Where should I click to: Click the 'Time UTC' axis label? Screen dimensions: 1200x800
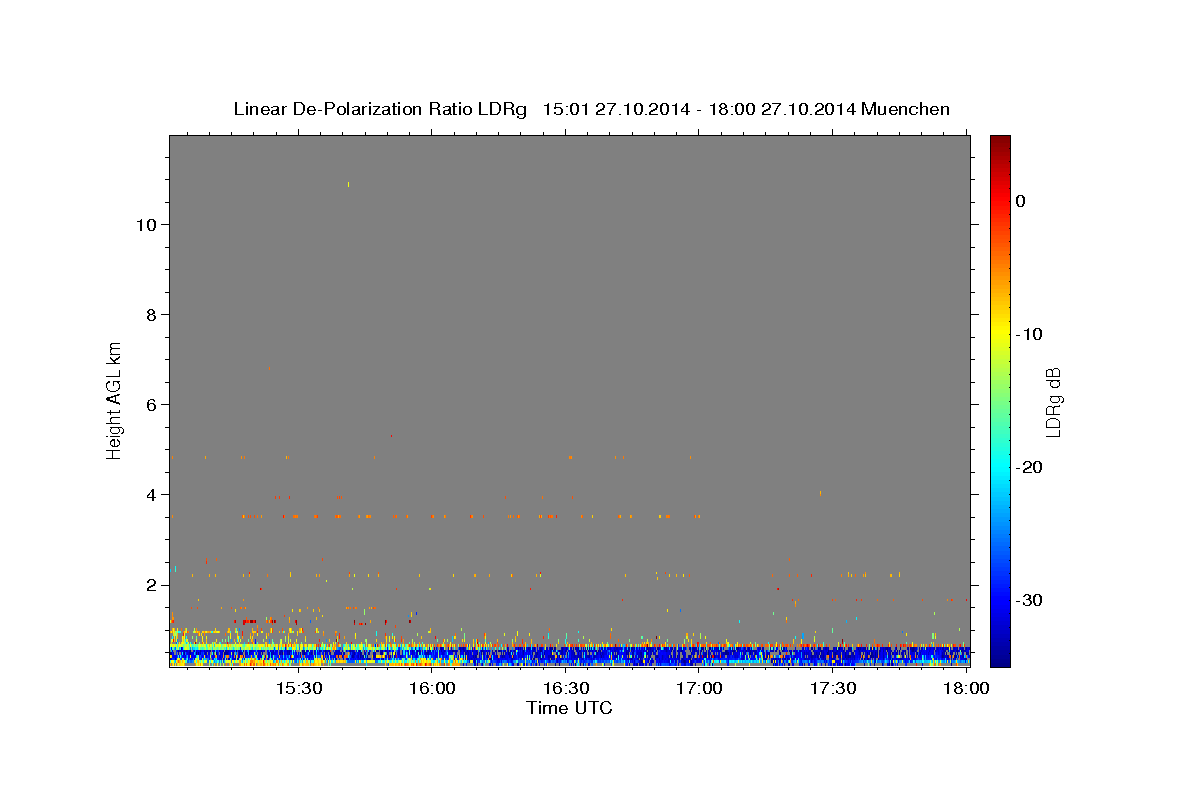pos(569,708)
